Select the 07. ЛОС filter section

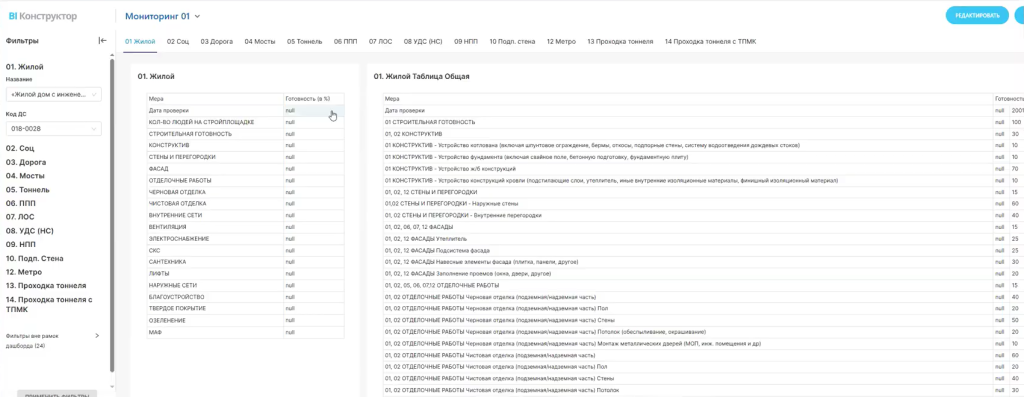(x=19, y=217)
